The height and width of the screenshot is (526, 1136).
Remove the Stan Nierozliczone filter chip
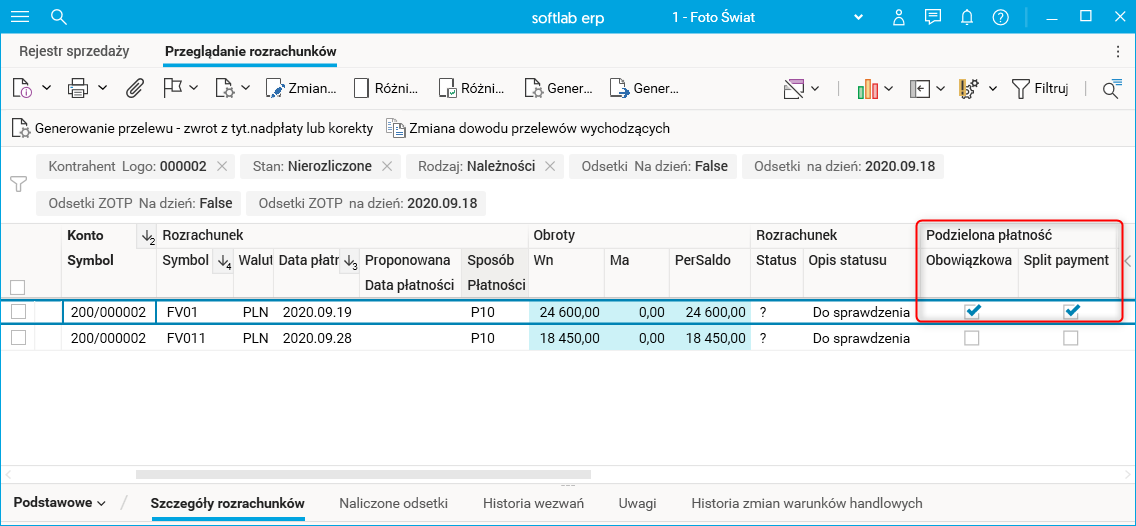pyautogui.click(x=387, y=167)
